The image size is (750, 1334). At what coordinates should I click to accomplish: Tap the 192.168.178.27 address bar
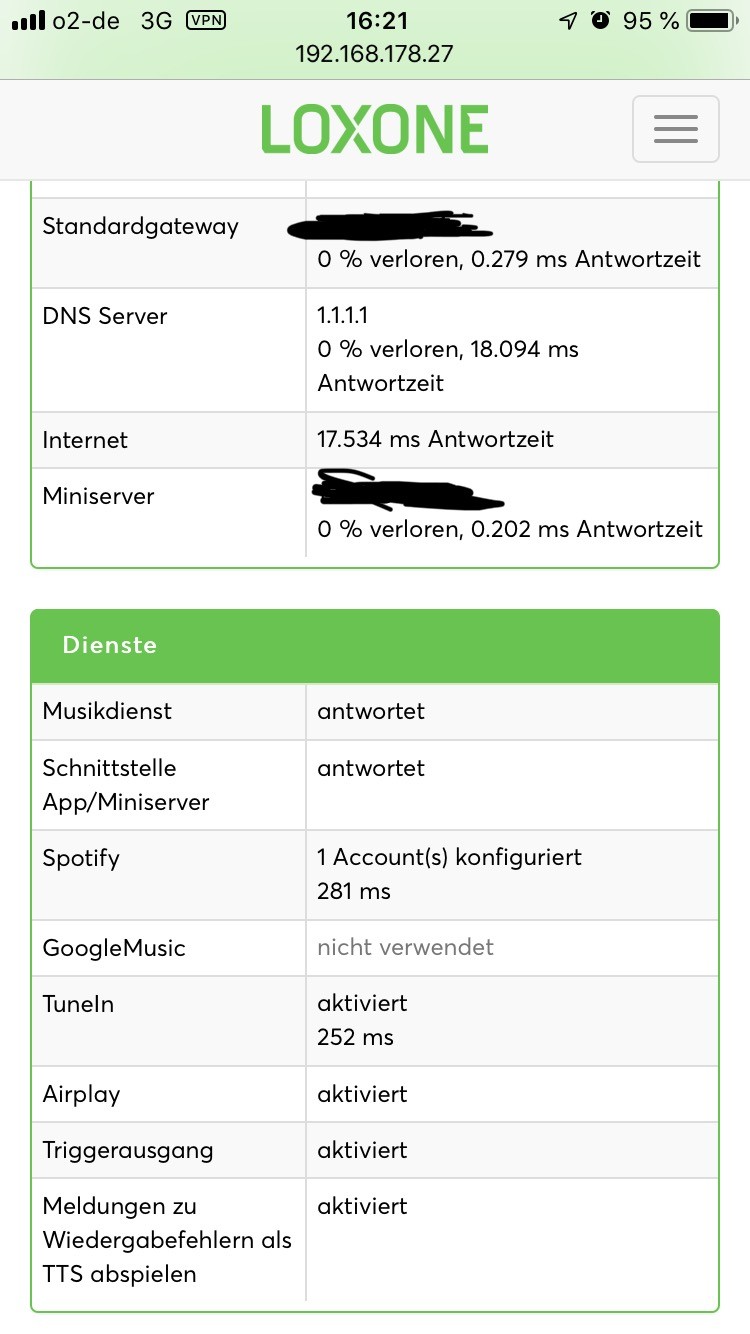pos(375,54)
